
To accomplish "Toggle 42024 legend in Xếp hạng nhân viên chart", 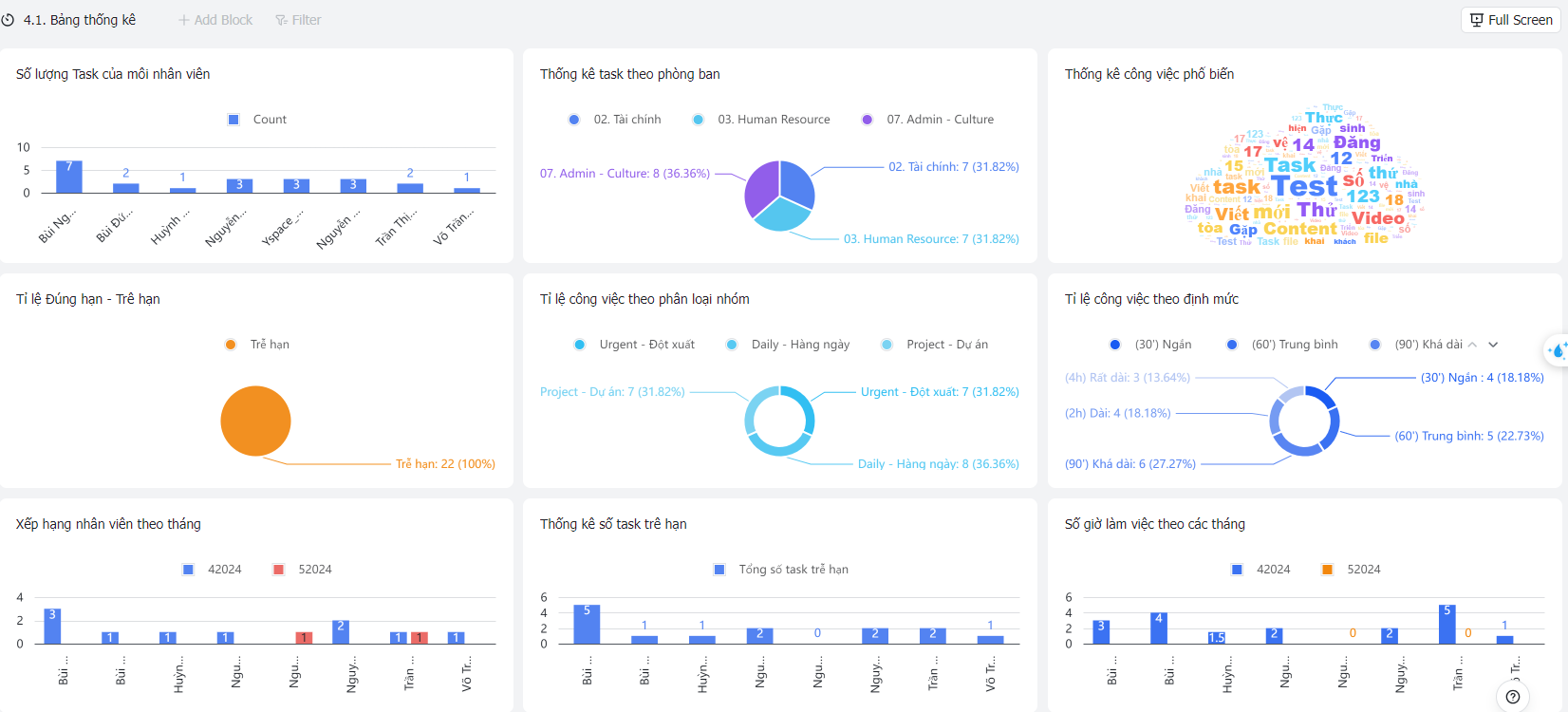I will pos(212,570).
